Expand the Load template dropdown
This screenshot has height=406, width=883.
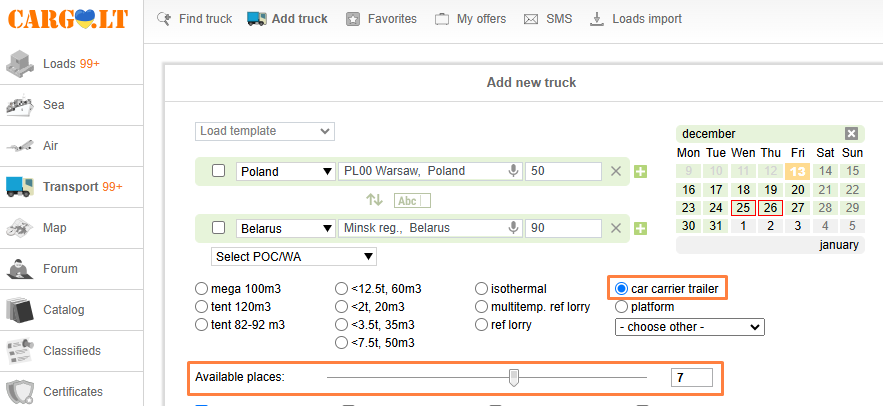pyautogui.click(x=265, y=131)
